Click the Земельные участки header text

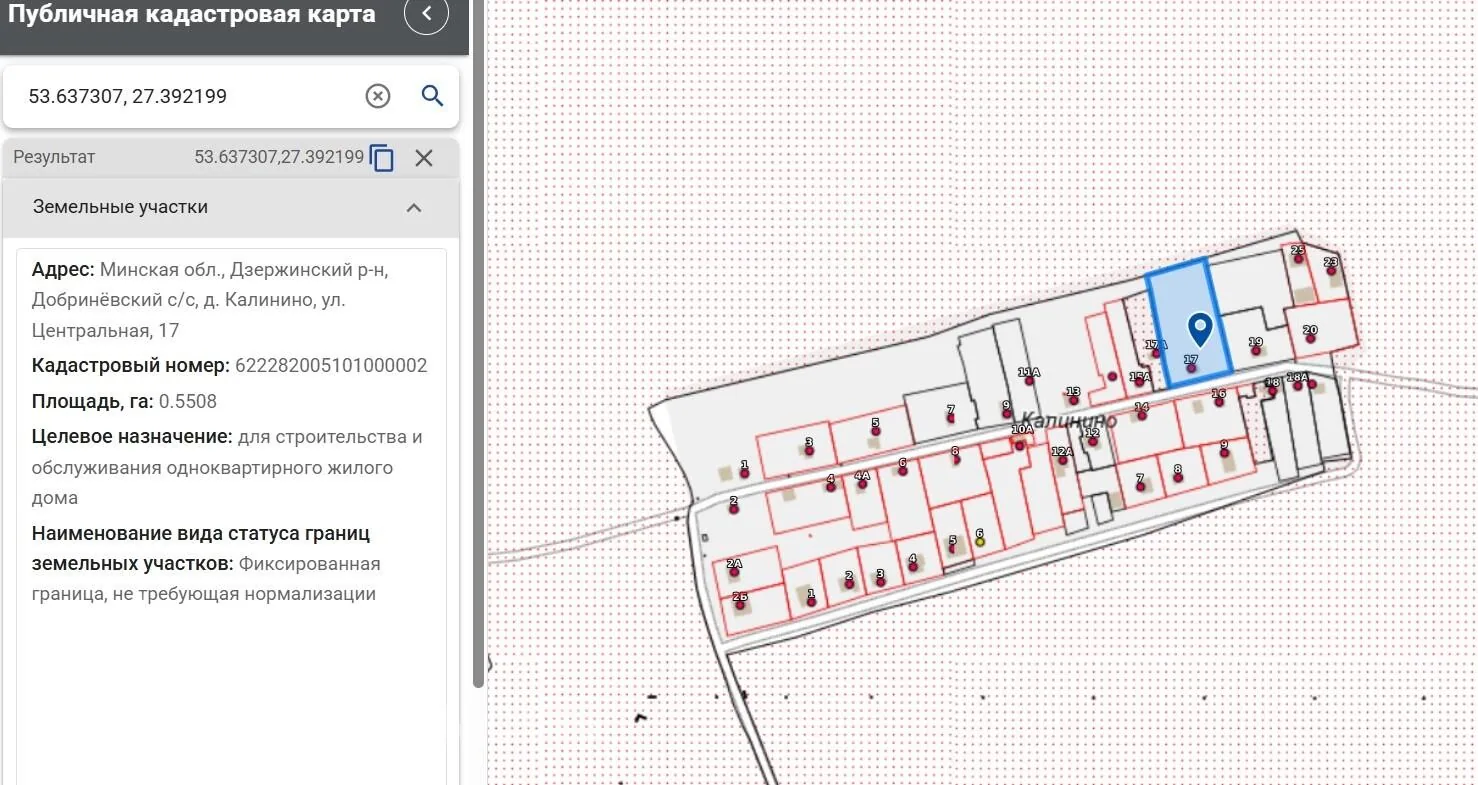pos(120,207)
